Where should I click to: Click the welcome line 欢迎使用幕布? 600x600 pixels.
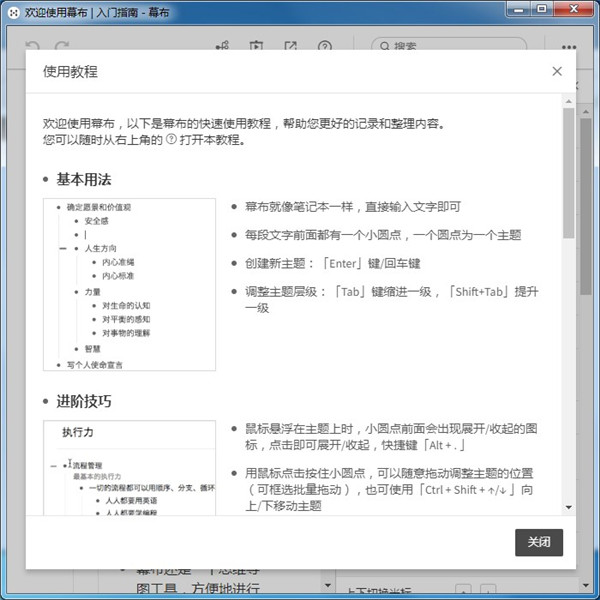click(x=243, y=124)
